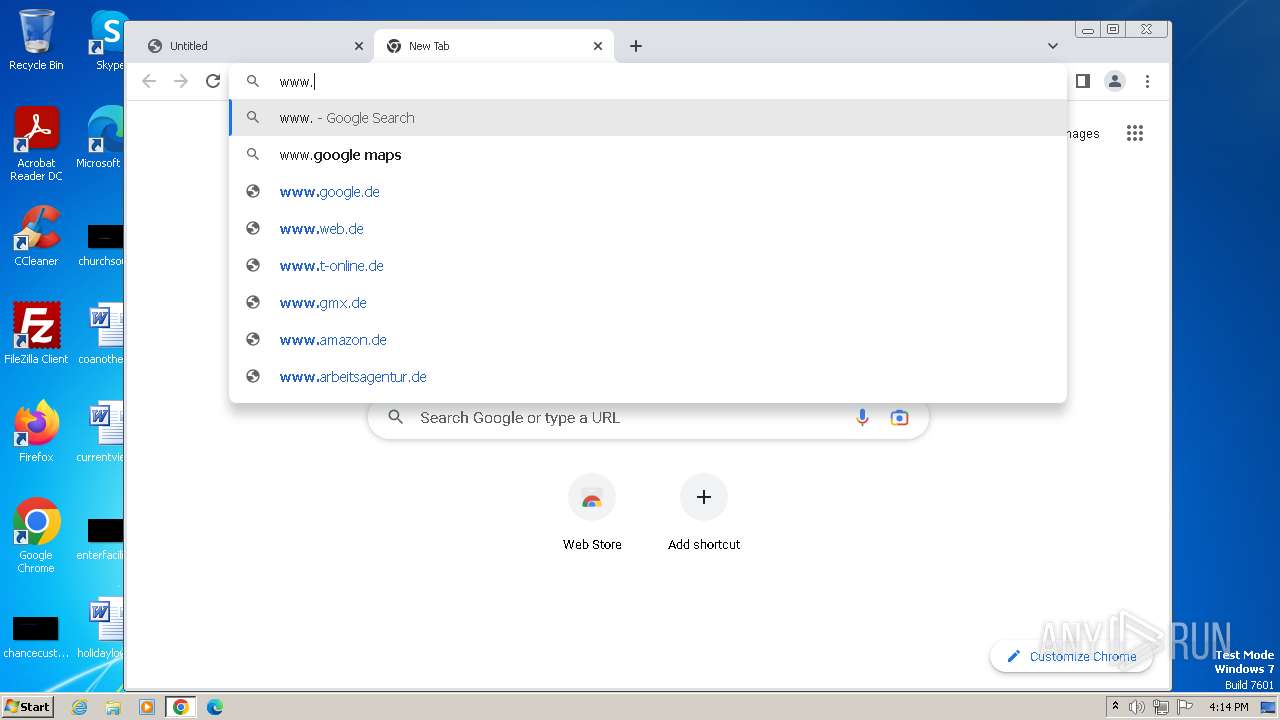Screen dimensions: 1280x720
Task: Click the Google search box
Action: 648,418
